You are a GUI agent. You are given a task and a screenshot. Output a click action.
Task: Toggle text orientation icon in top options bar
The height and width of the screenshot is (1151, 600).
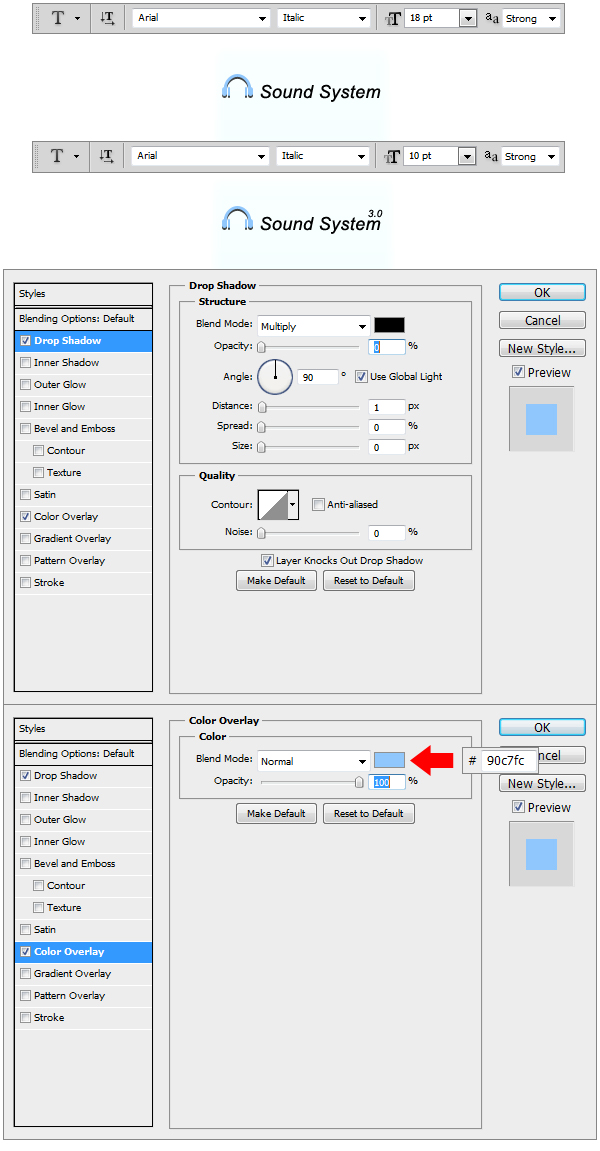[107, 19]
